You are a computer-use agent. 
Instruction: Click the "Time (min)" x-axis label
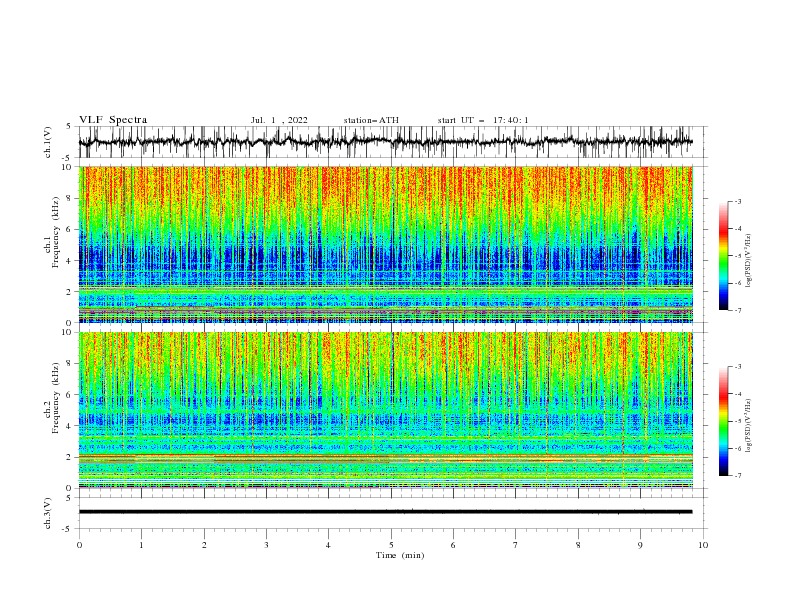[400, 555]
